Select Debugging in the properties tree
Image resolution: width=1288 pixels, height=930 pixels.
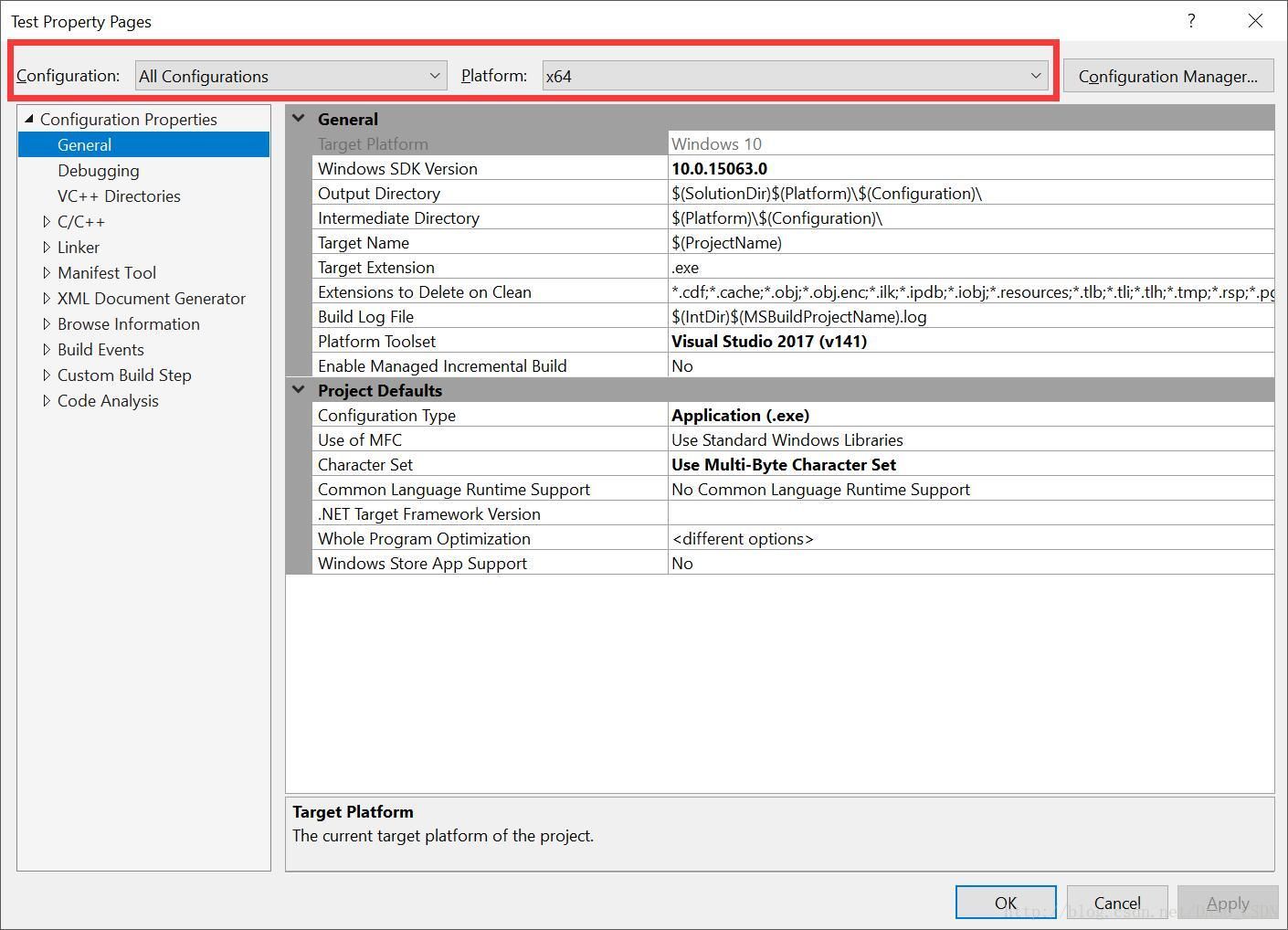99,170
